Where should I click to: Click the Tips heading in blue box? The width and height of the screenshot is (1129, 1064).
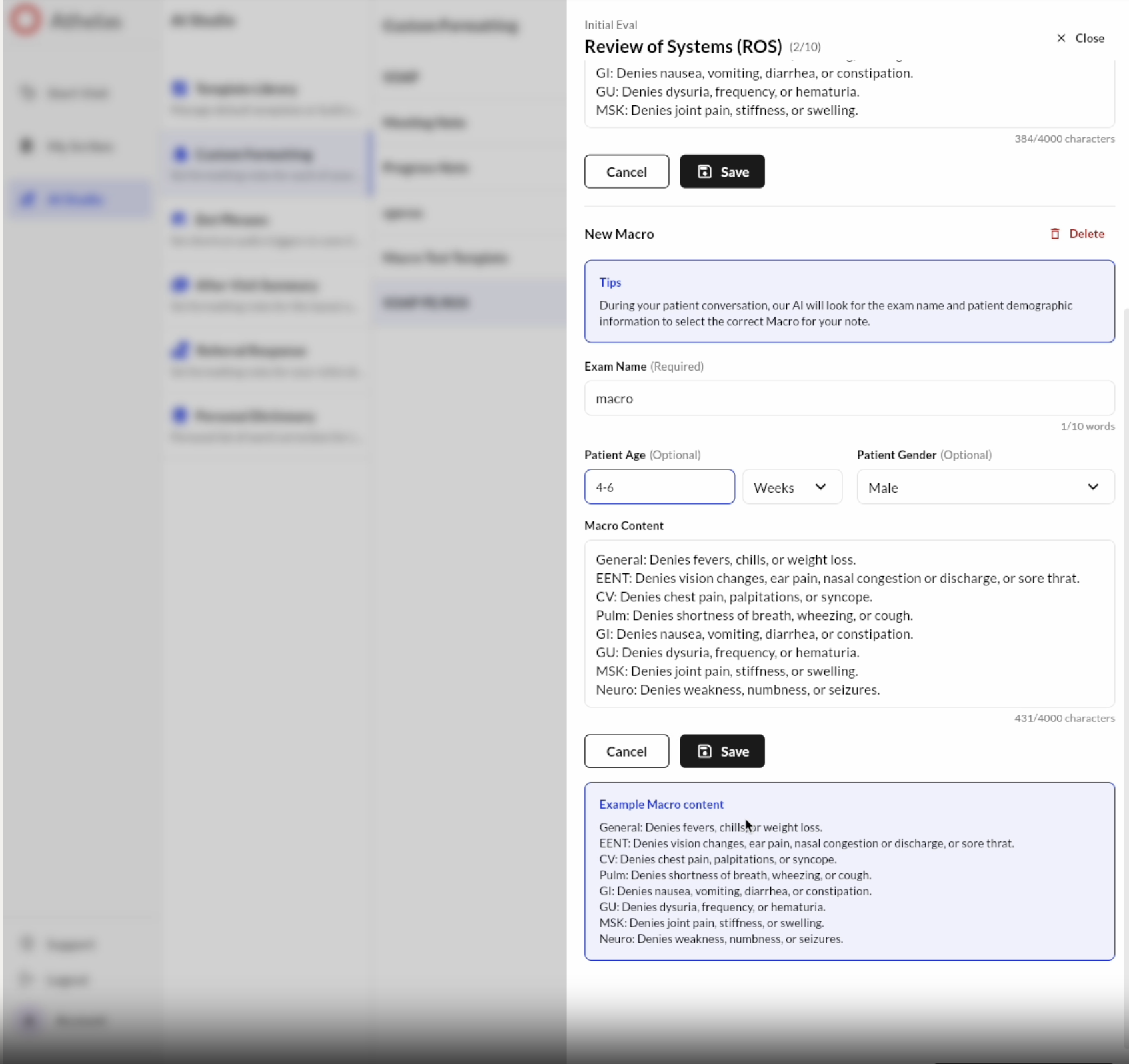610,282
